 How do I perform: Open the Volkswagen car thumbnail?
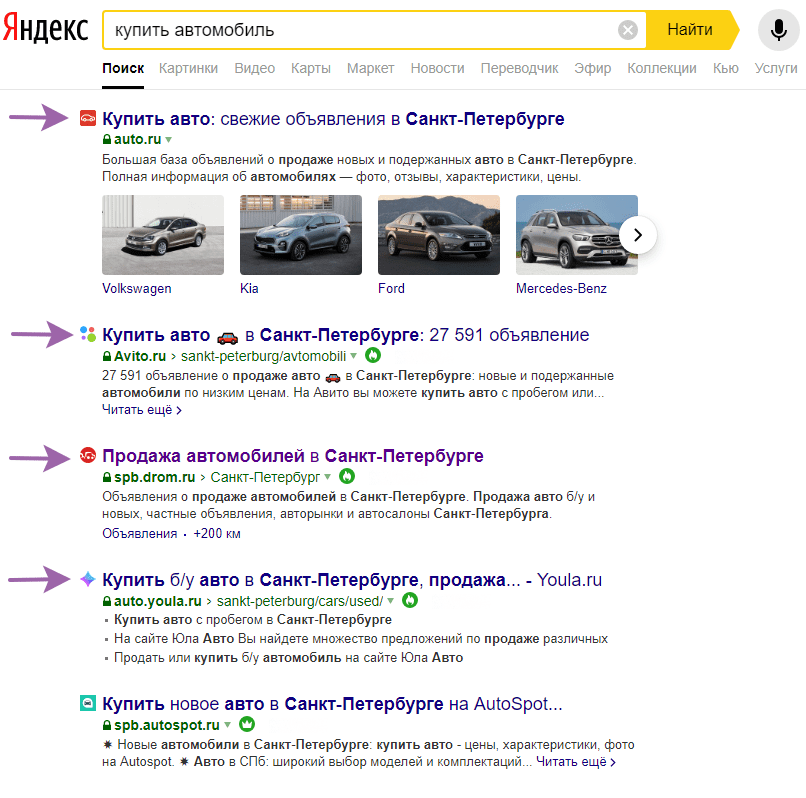163,235
